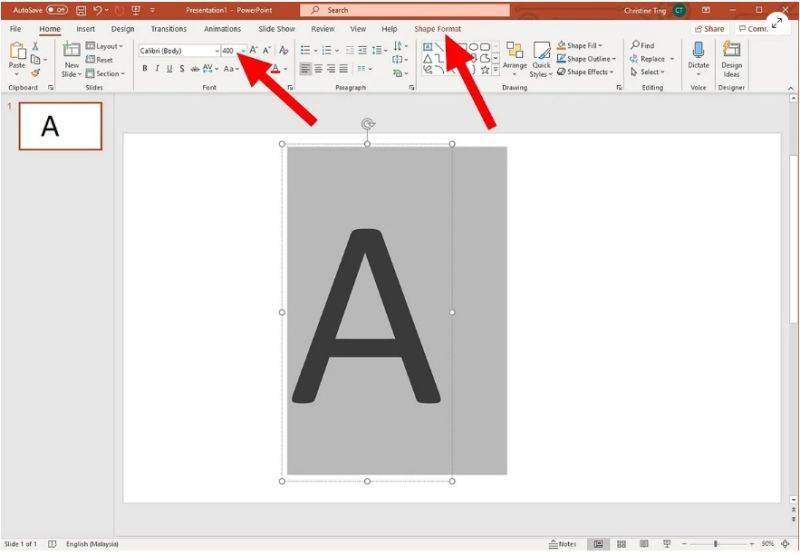Switch to the Insert tab

tap(86, 29)
